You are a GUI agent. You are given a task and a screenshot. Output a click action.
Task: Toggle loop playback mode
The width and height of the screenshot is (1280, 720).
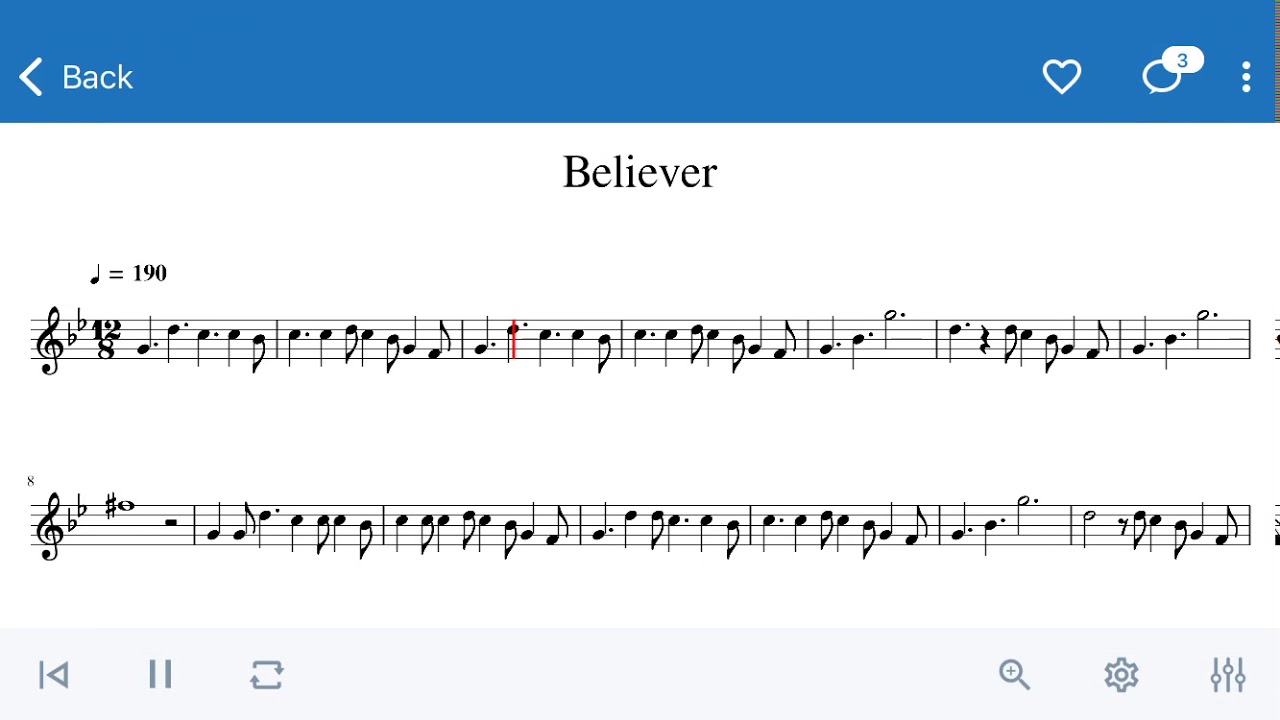(x=267, y=675)
